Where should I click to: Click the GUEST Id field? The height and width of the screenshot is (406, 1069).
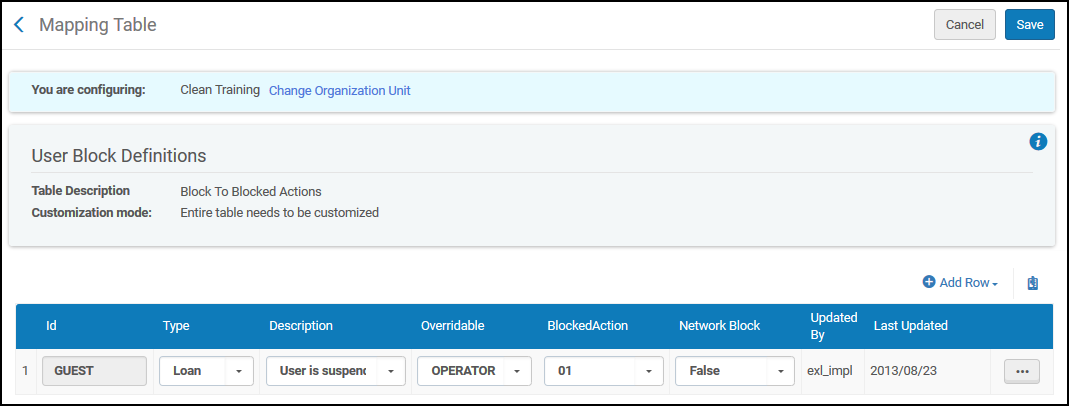click(x=94, y=371)
